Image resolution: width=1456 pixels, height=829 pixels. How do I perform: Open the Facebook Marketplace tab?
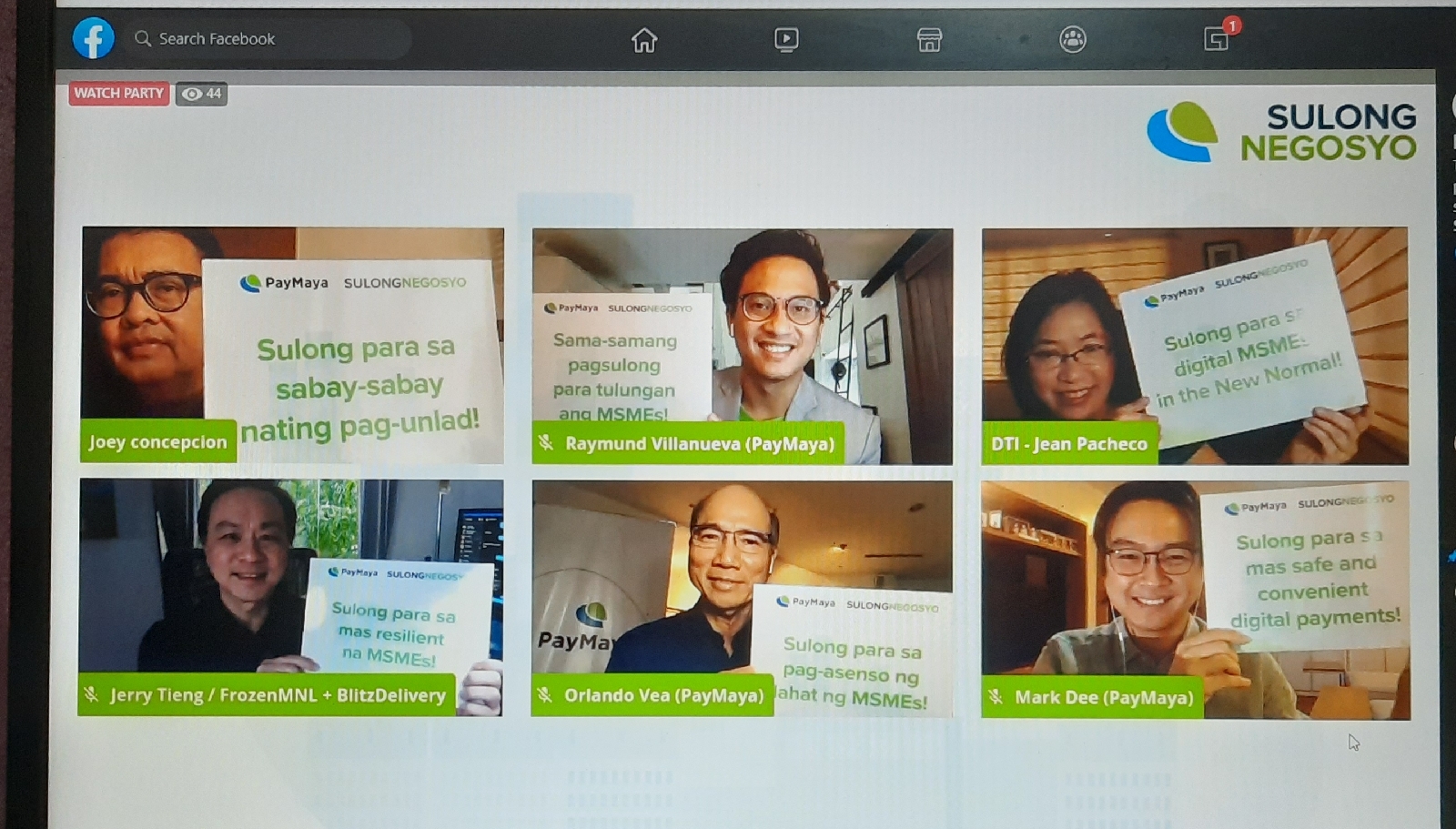click(929, 39)
